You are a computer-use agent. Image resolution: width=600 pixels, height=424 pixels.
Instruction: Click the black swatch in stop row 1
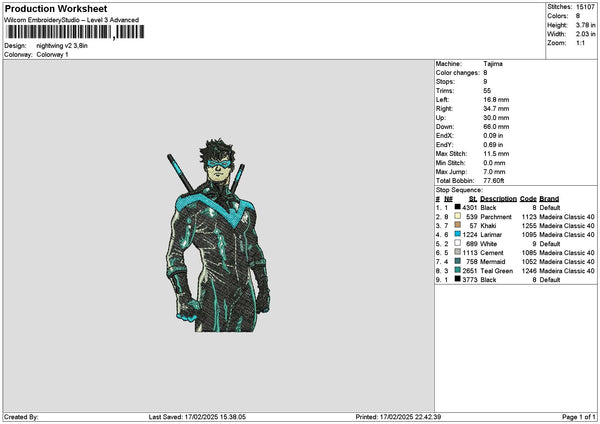click(x=457, y=207)
